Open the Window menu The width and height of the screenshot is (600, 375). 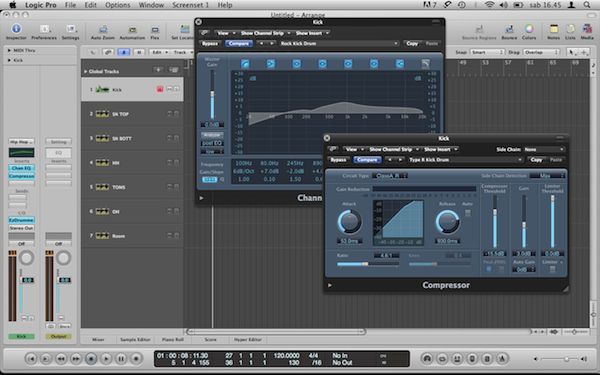(x=151, y=5)
